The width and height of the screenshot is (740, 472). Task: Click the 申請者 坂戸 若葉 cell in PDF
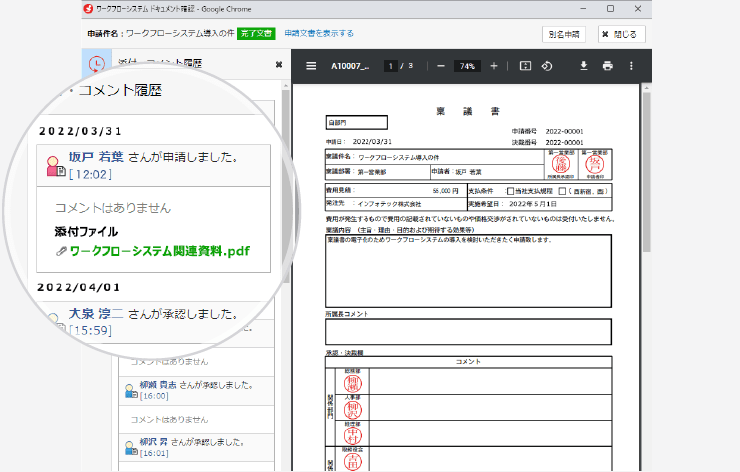[487, 172]
